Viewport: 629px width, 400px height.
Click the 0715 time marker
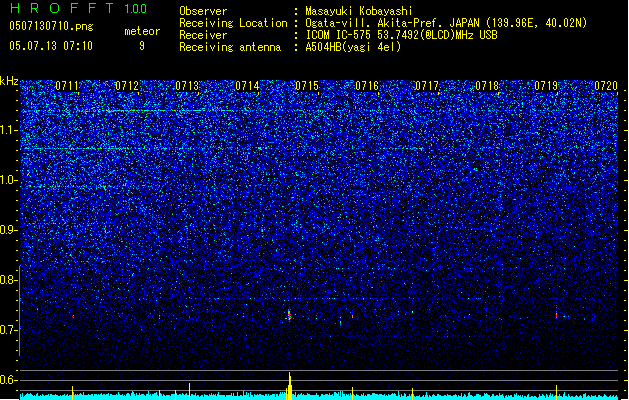[x=307, y=86]
